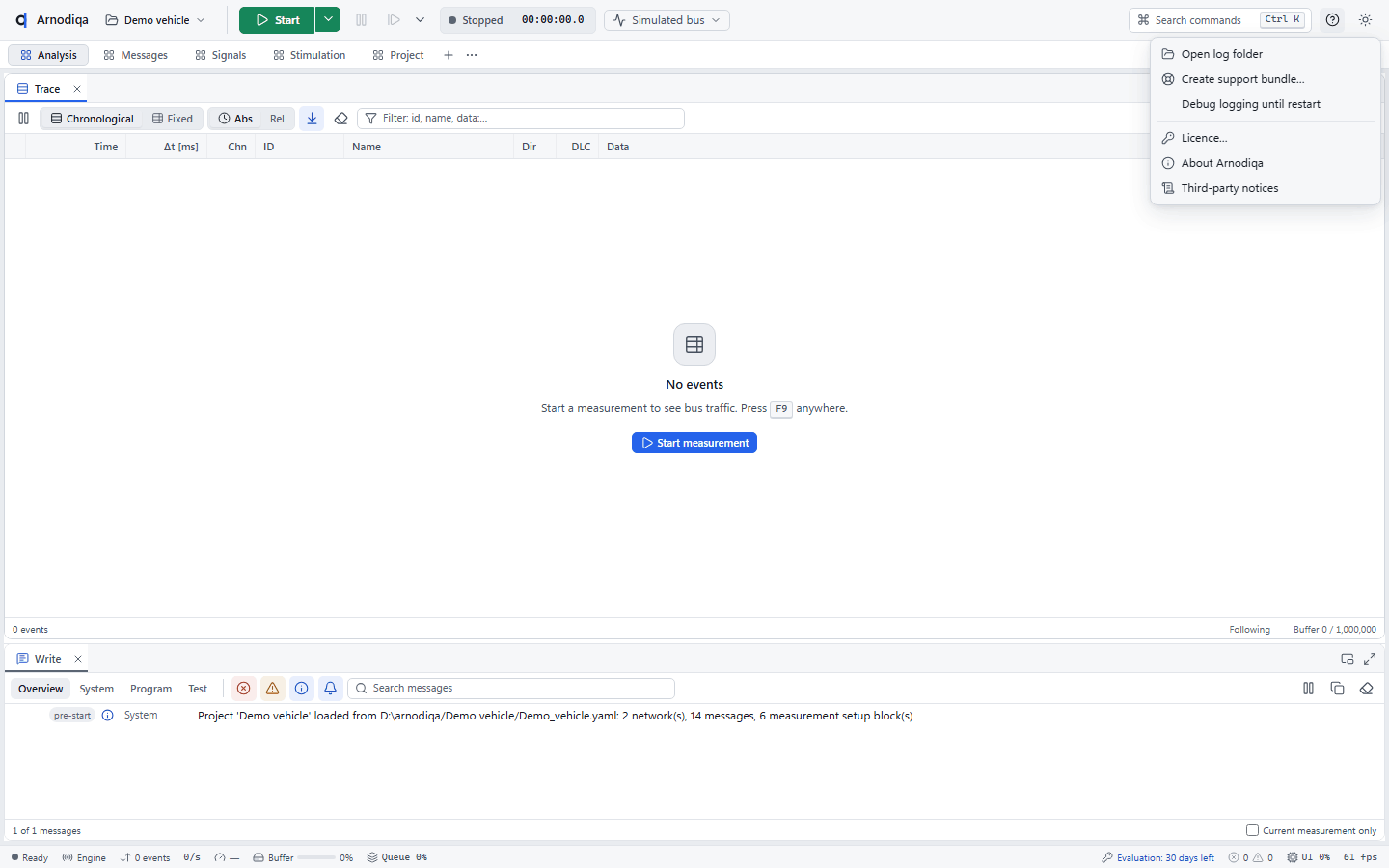The image size is (1389, 868).
Task: Select Rel time mode
Action: tap(277, 119)
